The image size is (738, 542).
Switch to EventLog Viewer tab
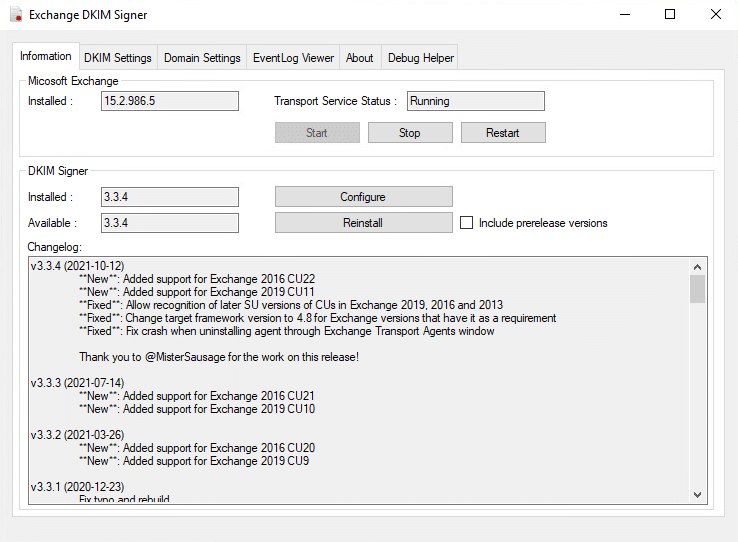point(293,58)
